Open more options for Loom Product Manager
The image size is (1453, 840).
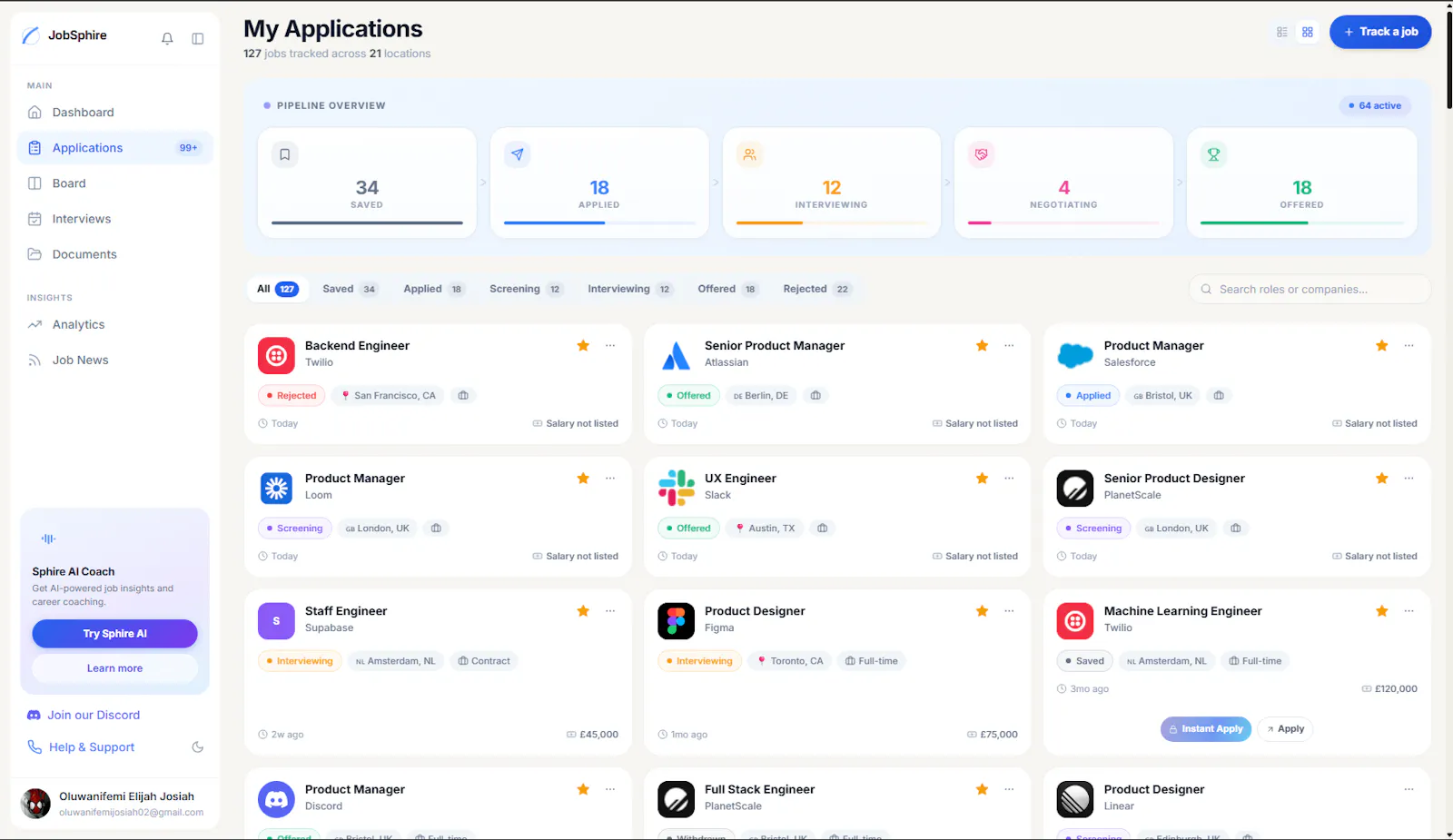coord(610,479)
